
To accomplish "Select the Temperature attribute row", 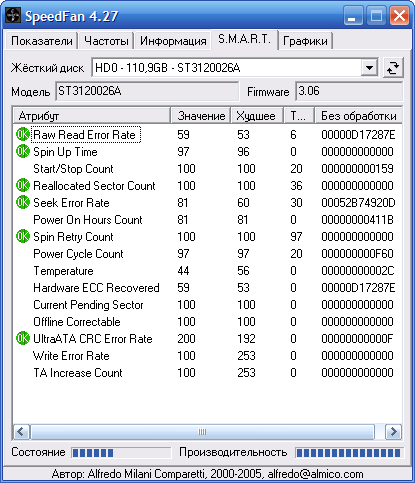I will tap(207, 271).
